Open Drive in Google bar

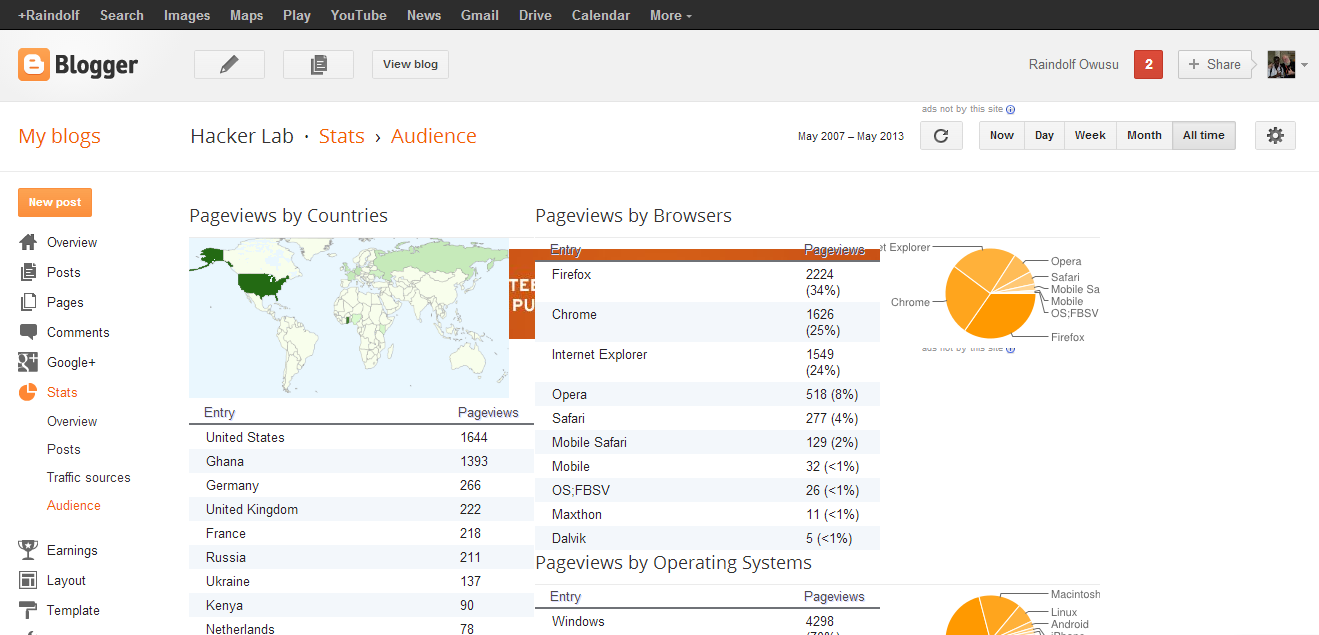(535, 15)
